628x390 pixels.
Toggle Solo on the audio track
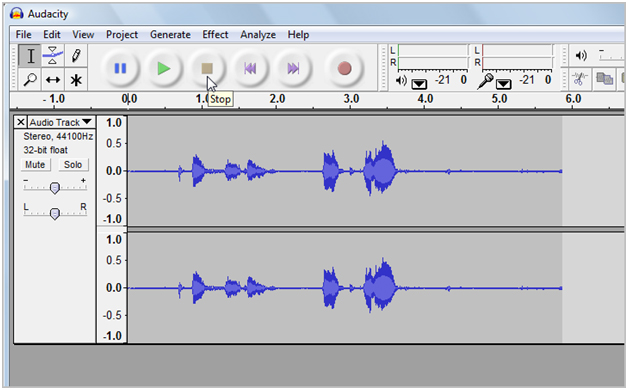coord(73,165)
